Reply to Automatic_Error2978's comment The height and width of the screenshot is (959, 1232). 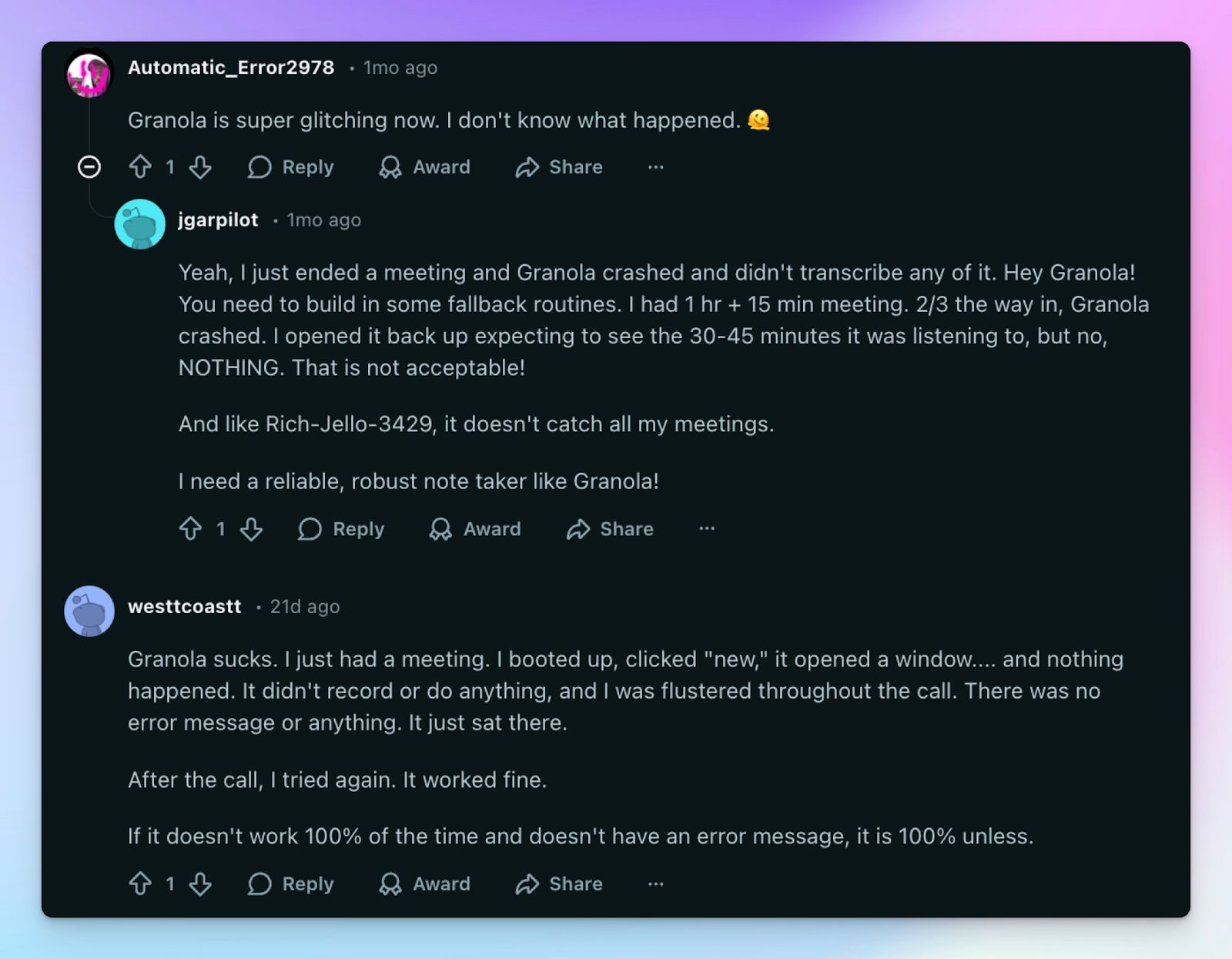point(290,167)
